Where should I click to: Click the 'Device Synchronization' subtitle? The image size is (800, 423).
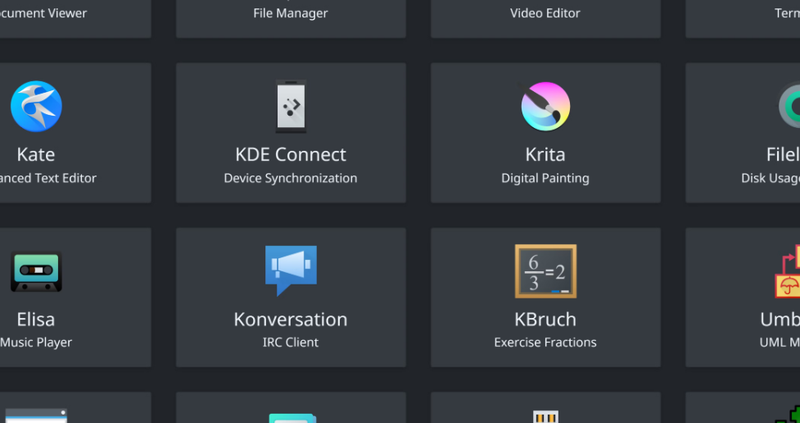coord(291,178)
